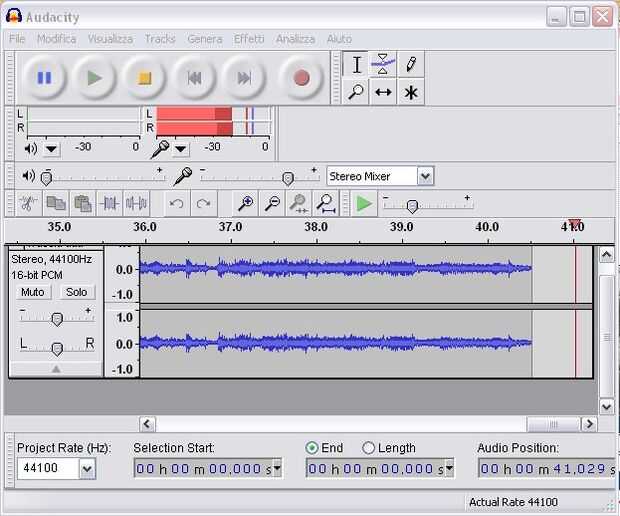Open the Genera menu
The image size is (620, 516).
click(x=205, y=39)
